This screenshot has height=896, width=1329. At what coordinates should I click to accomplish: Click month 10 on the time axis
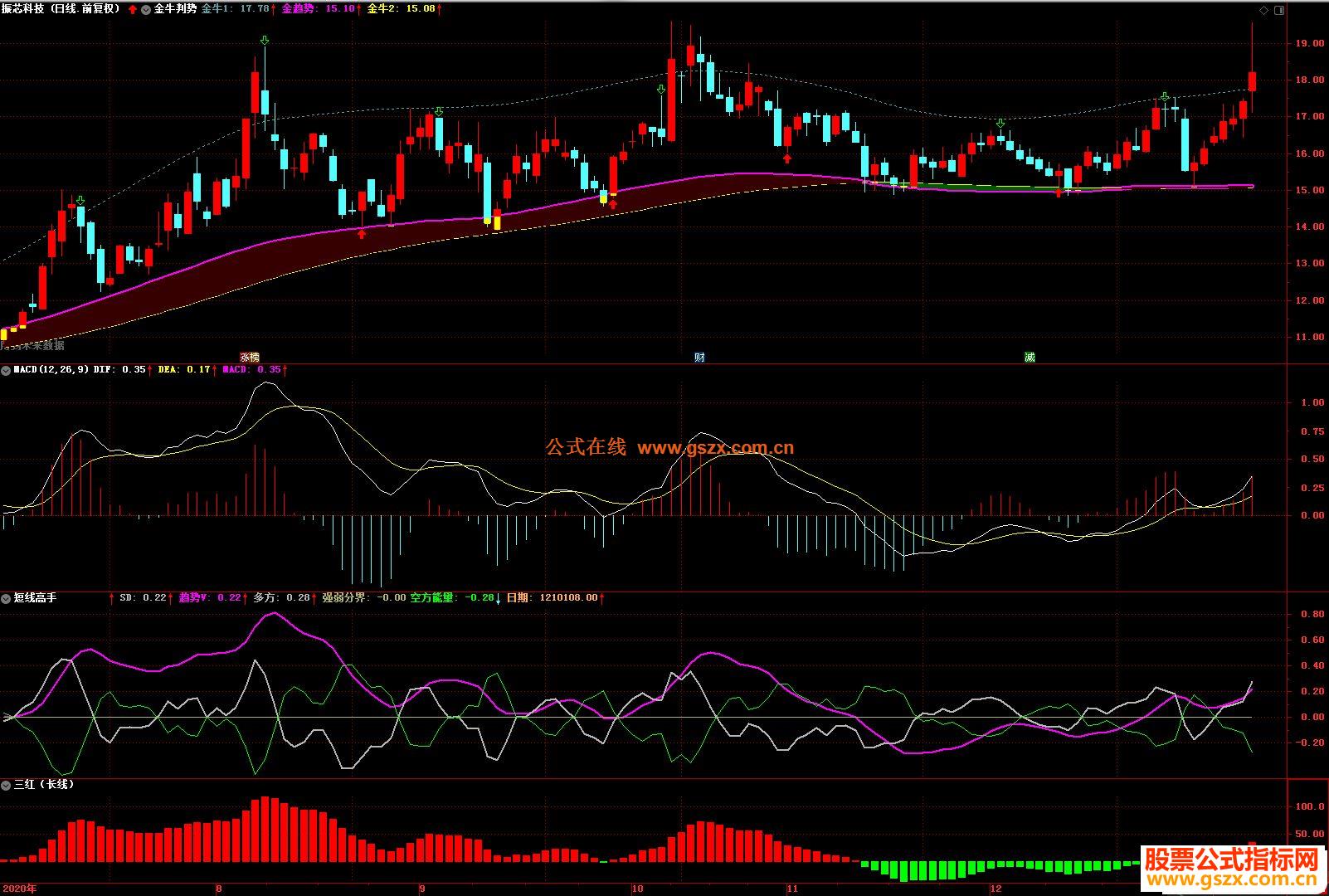point(637,889)
